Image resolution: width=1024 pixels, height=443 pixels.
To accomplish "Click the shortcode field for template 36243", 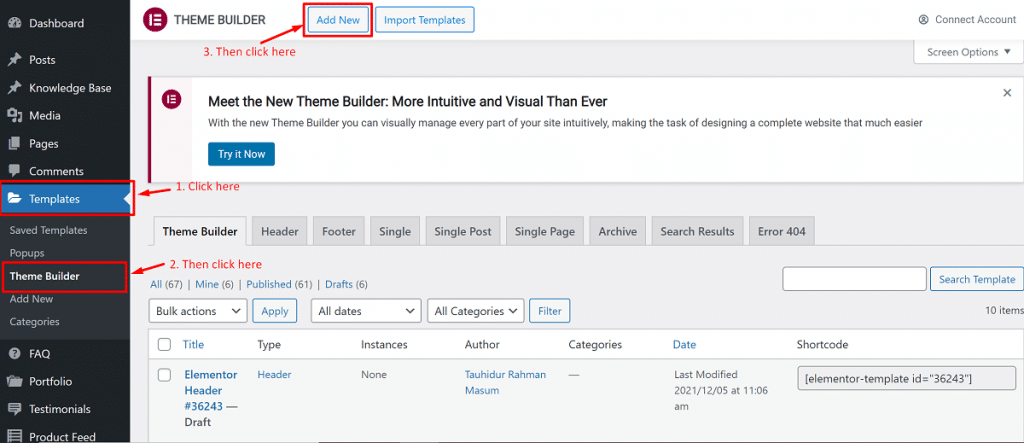I will (x=906, y=378).
